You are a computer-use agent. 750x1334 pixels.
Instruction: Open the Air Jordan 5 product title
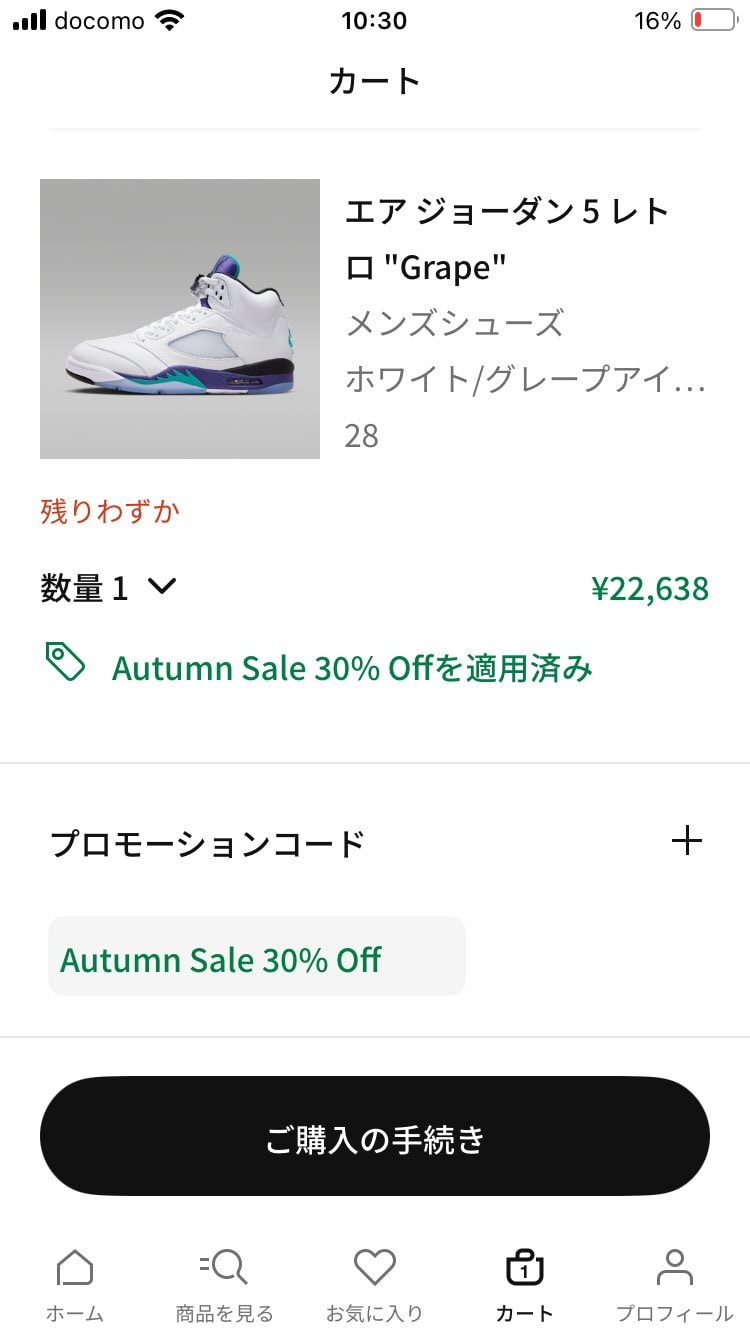(507, 239)
